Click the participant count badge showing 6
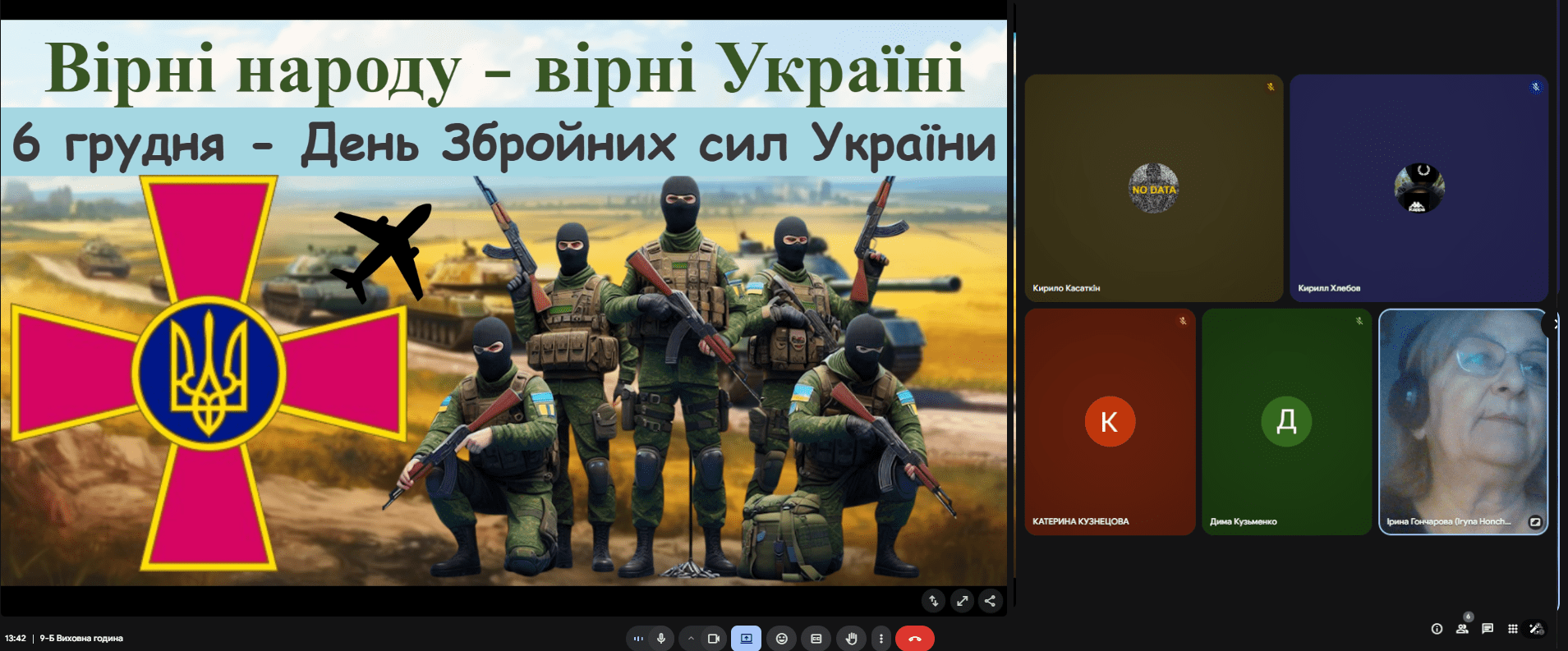Viewport: 1568px width, 651px height. pos(1468,617)
